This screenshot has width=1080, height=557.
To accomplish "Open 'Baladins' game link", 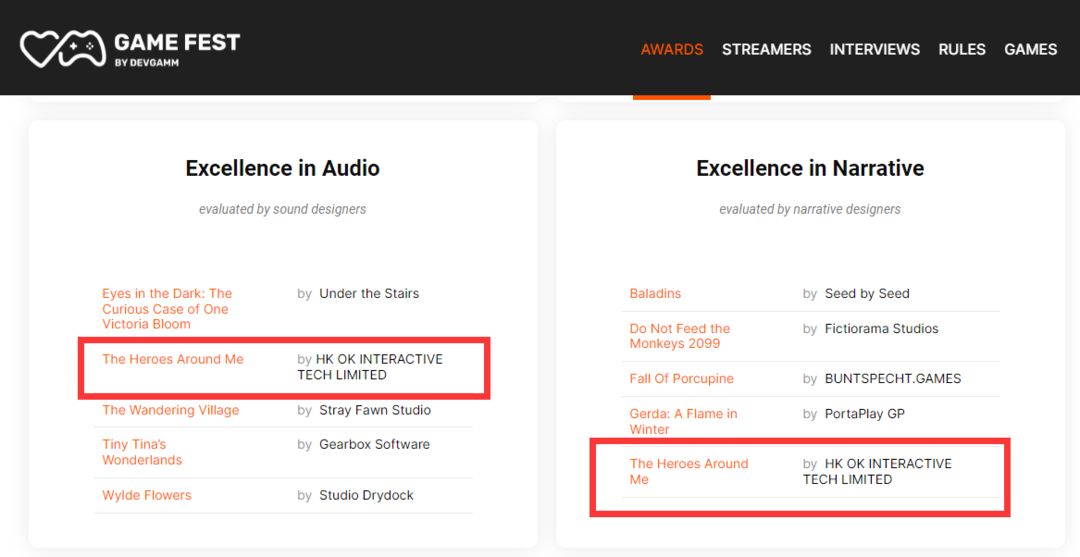I will click(655, 294).
